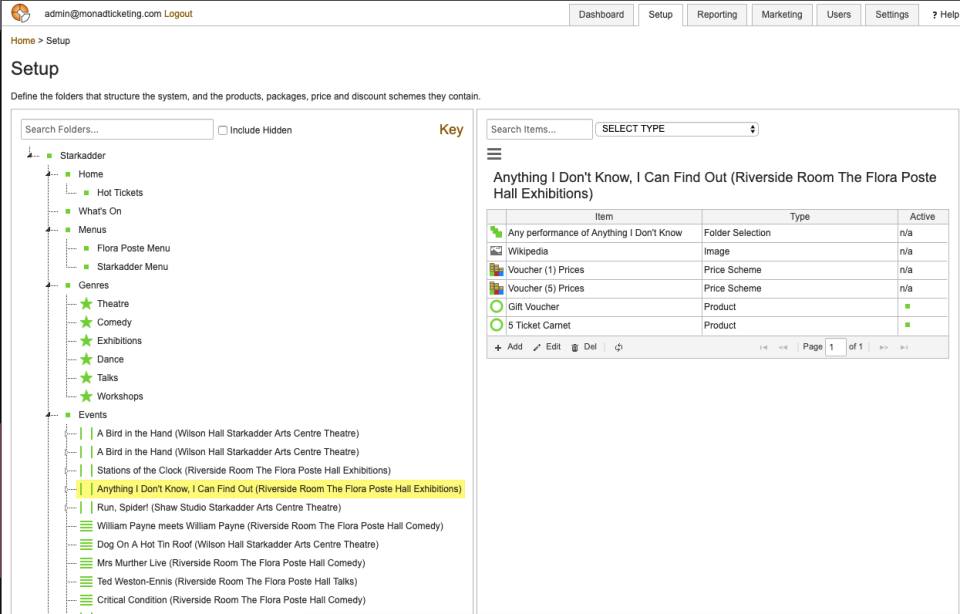Screen dimensions: 960x614
Task: Click the green star icon beside Theatre
Action: click(86, 304)
